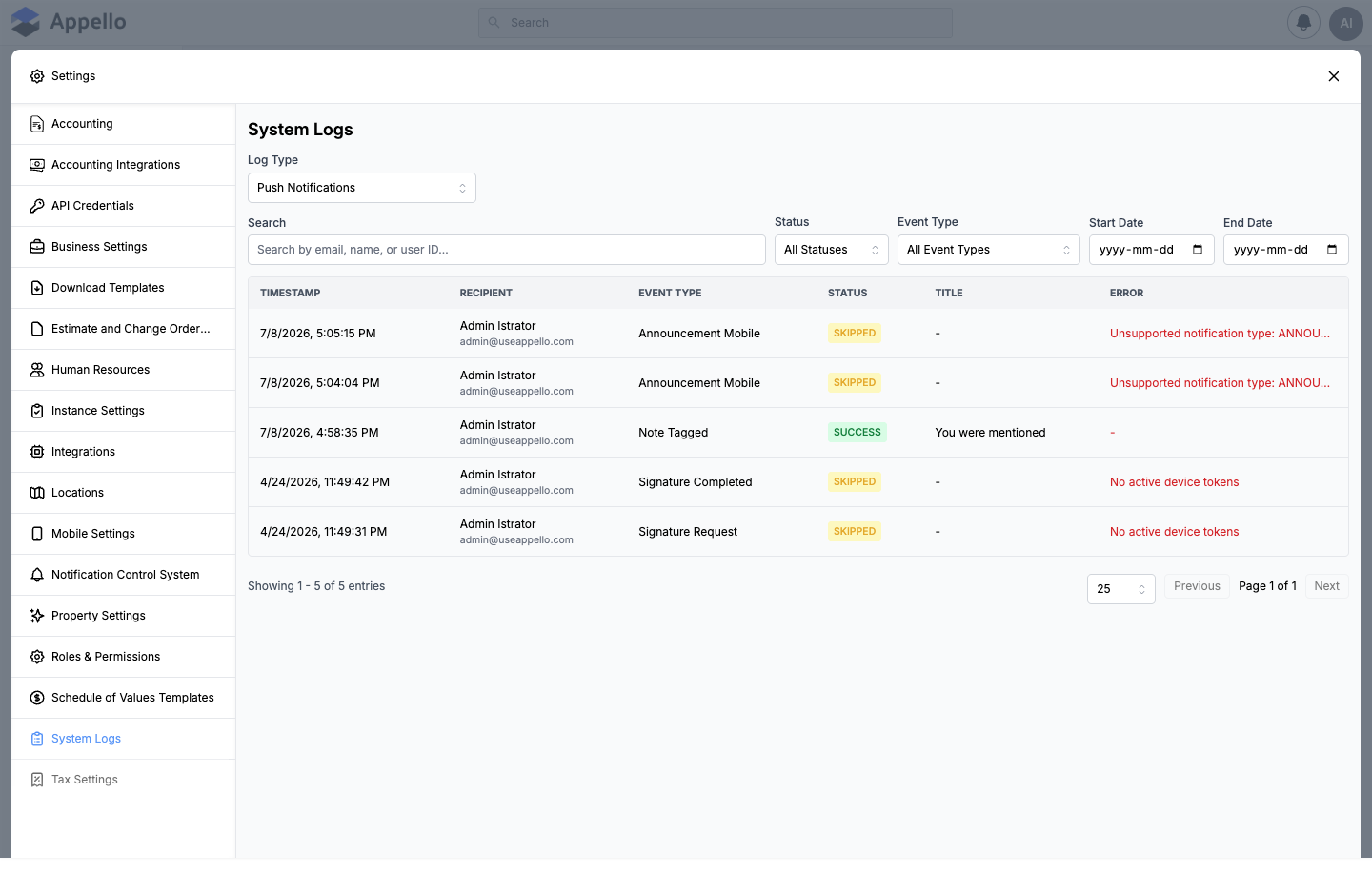
Task: Click the Roles & Permissions gear icon
Action: point(37,657)
